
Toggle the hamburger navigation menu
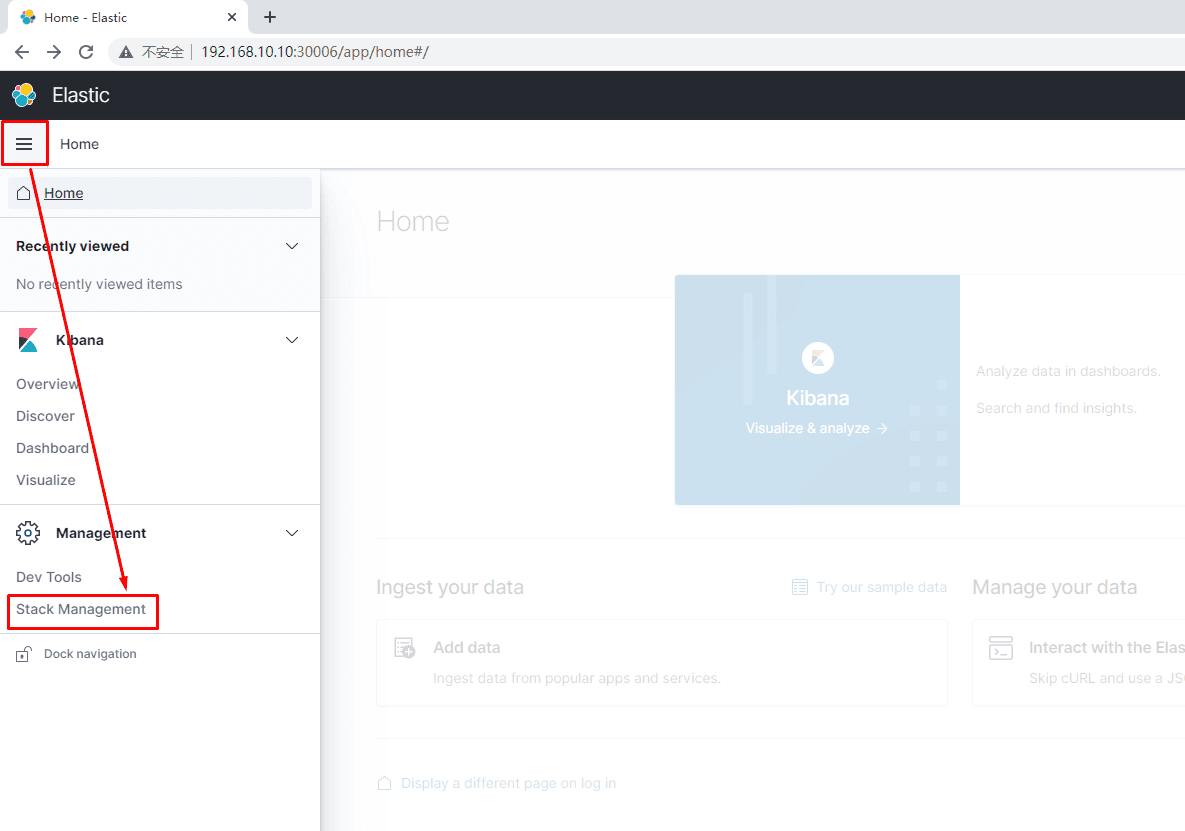[24, 144]
